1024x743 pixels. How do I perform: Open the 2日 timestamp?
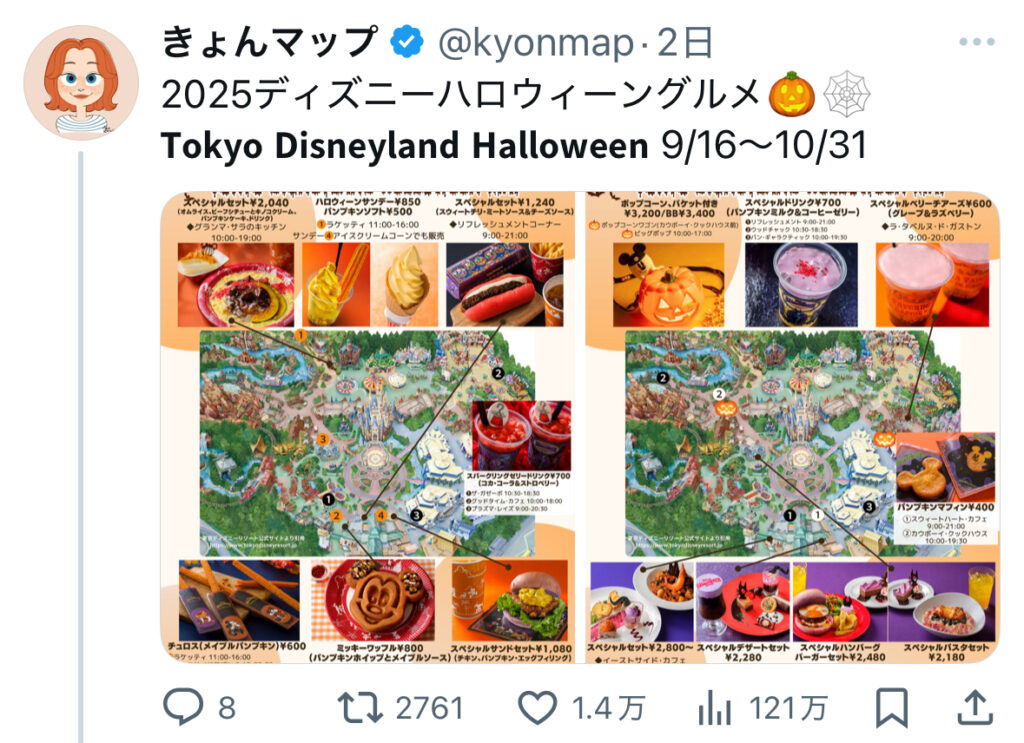tap(684, 42)
